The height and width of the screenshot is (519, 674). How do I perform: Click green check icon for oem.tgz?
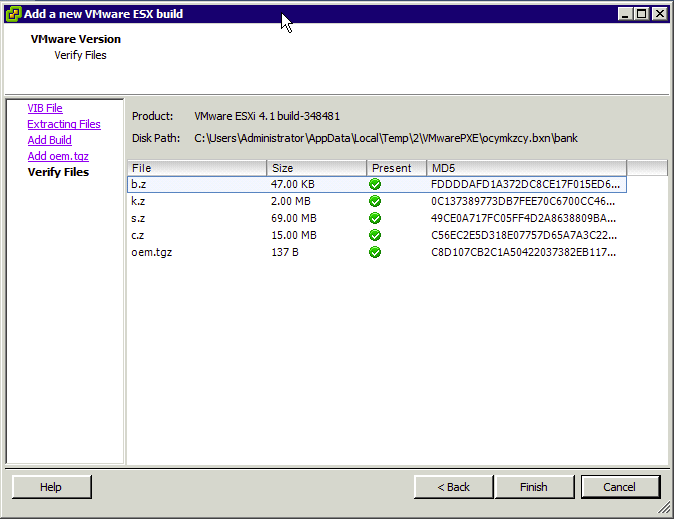click(375, 252)
